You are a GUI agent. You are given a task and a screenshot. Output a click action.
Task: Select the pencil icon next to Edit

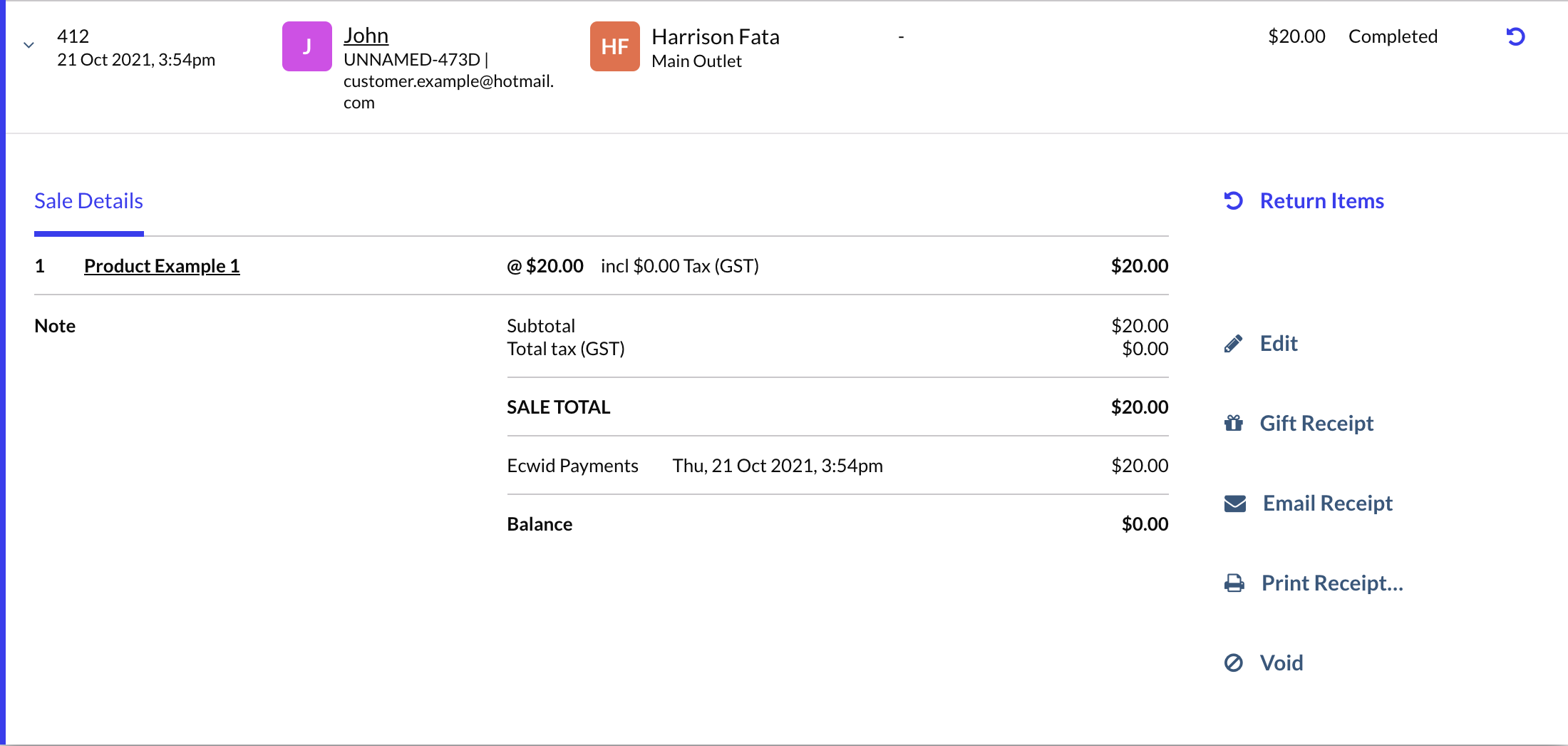pyautogui.click(x=1233, y=342)
